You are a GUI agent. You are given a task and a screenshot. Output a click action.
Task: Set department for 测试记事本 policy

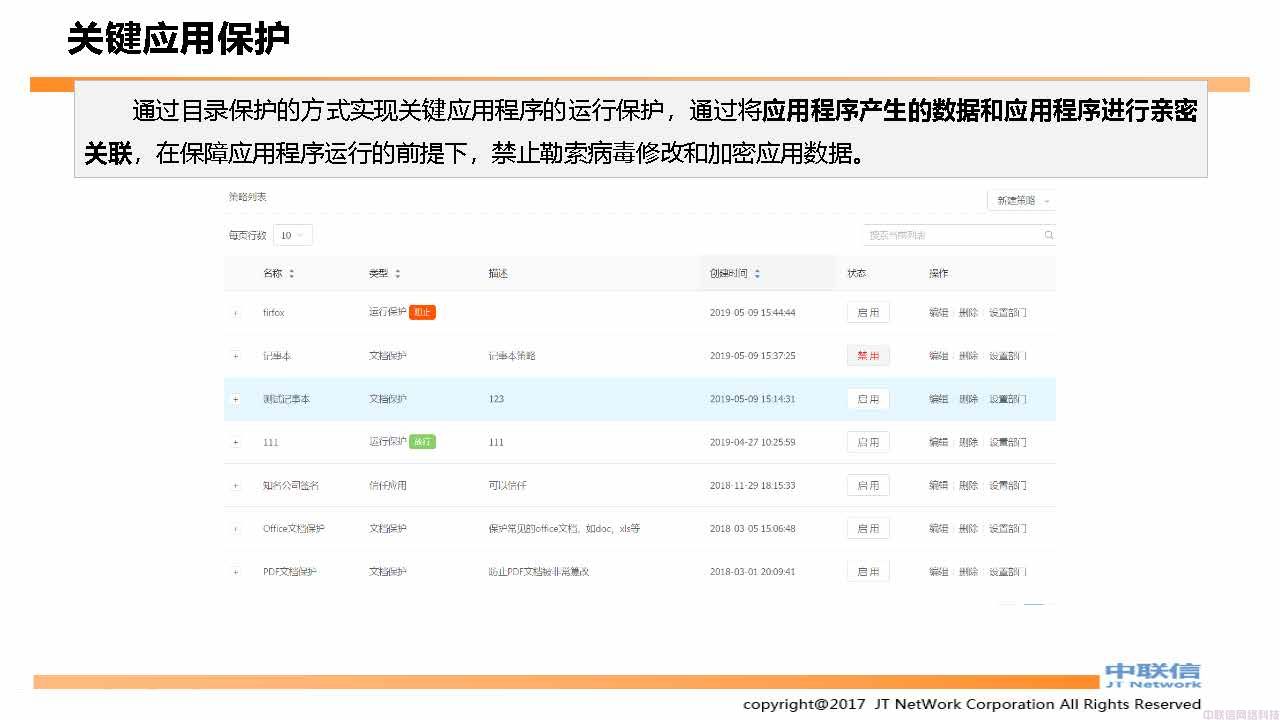(x=1008, y=399)
